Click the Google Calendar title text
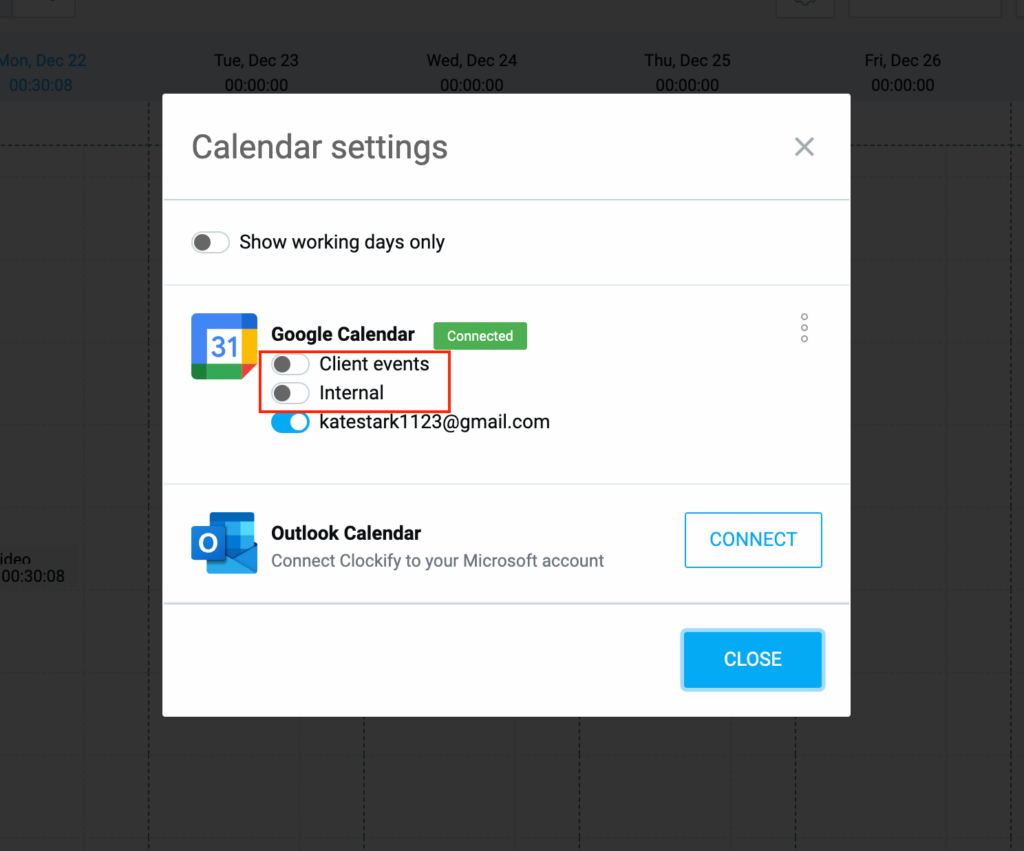 343,335
